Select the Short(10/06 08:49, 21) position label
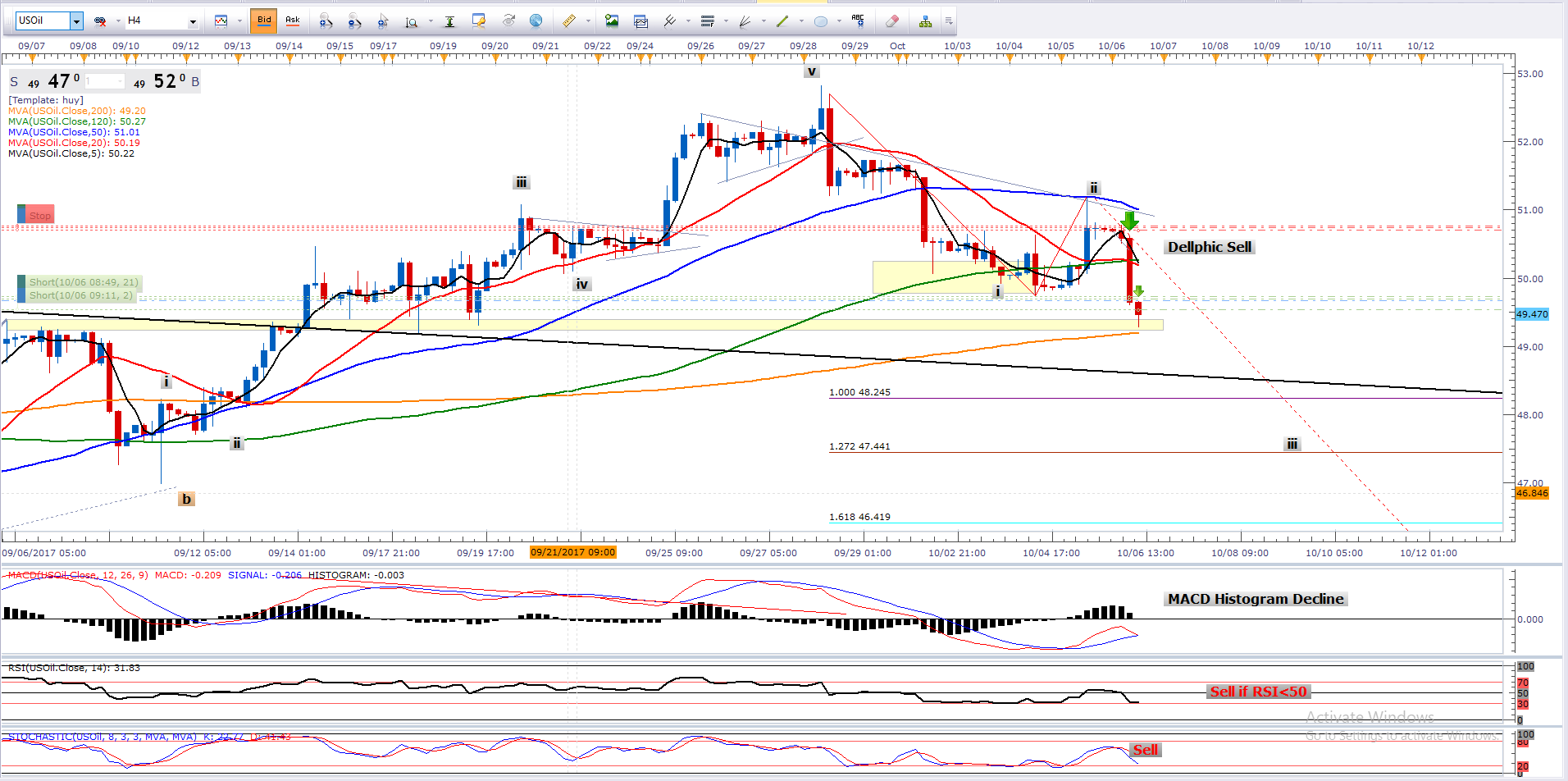This screenshot has width=1568, height=781. click(83, 282)
